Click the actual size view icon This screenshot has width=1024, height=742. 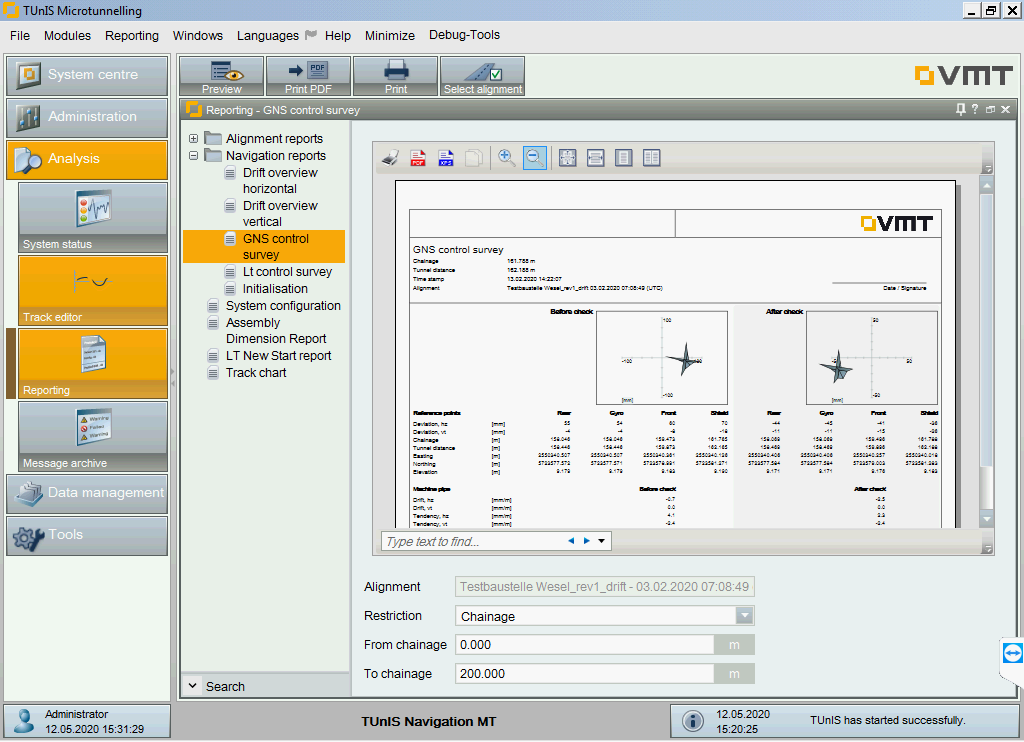pos(568,158)
